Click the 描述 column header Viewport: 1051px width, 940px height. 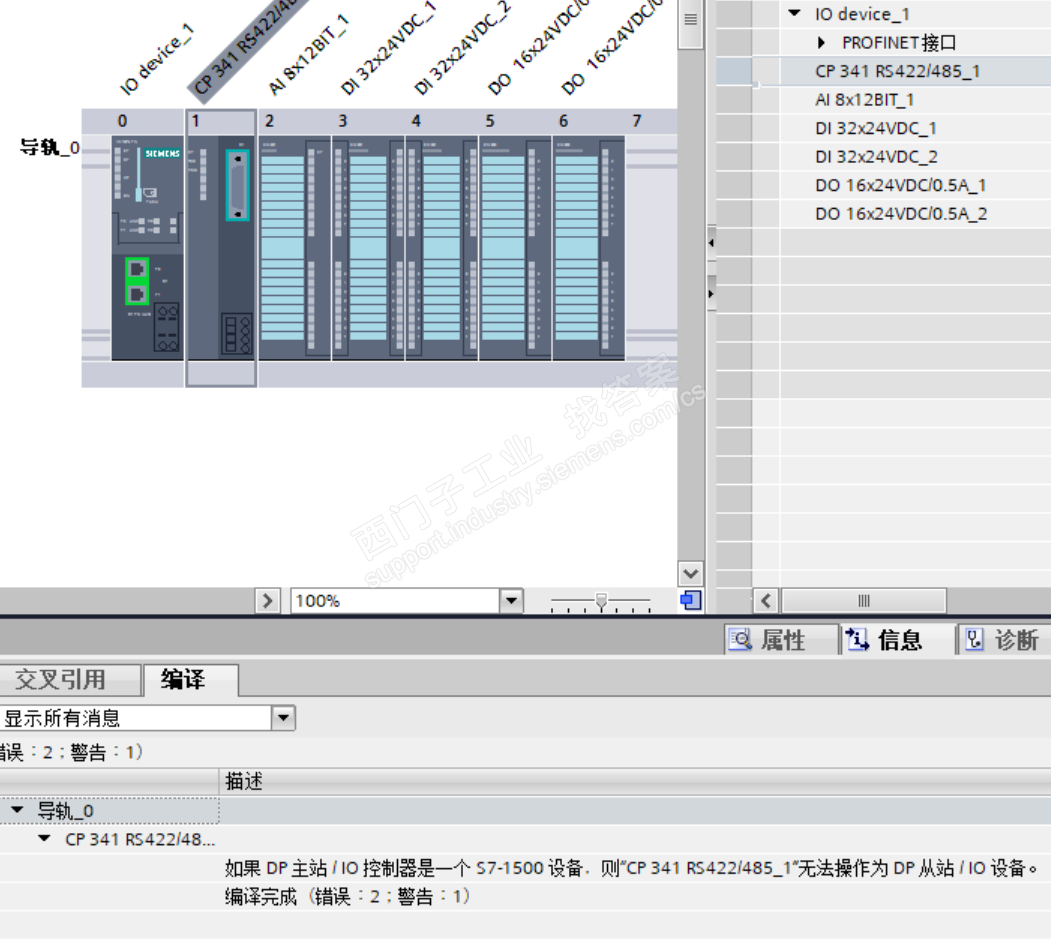click(243, 781)
